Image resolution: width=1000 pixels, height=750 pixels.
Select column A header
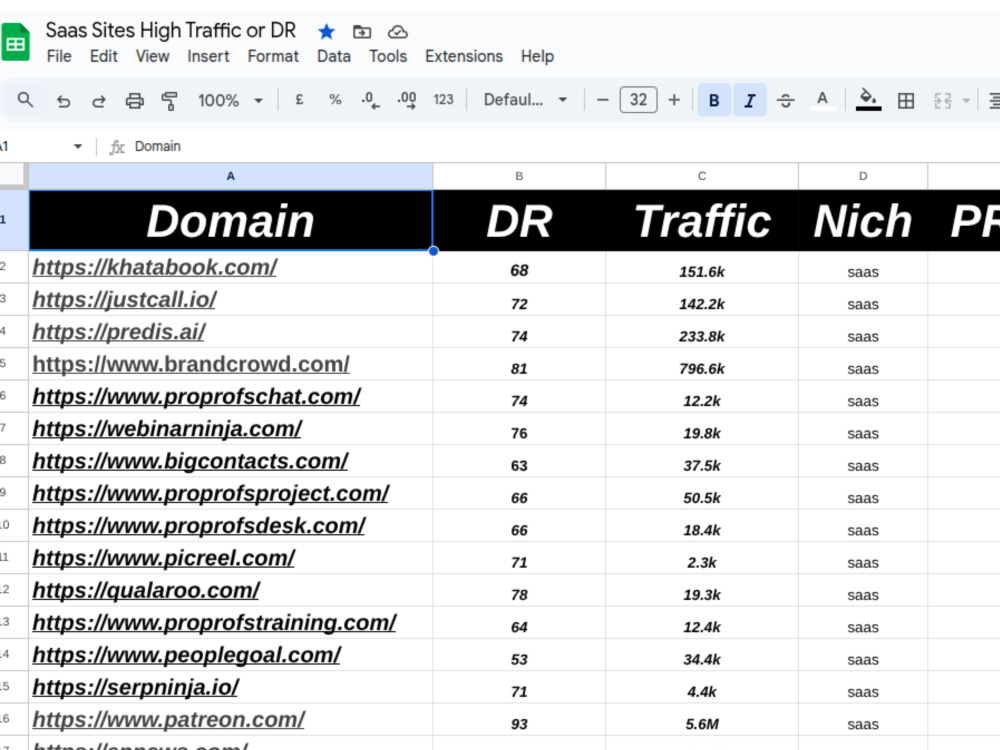(231, 176)
